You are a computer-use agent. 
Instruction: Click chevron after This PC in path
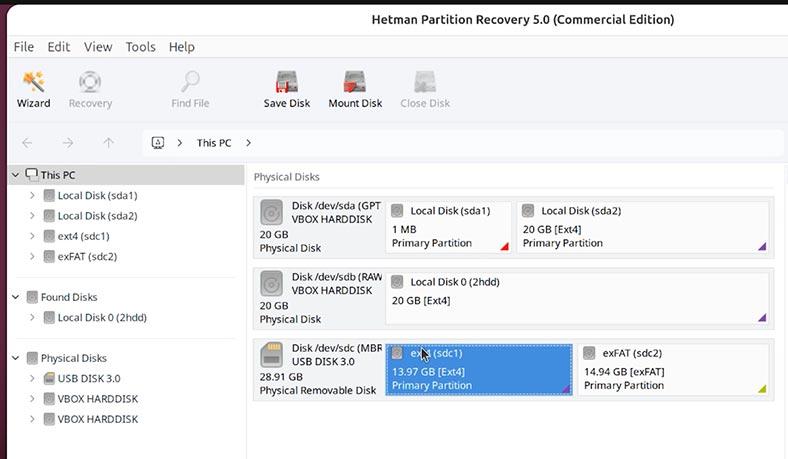point(248,143)
